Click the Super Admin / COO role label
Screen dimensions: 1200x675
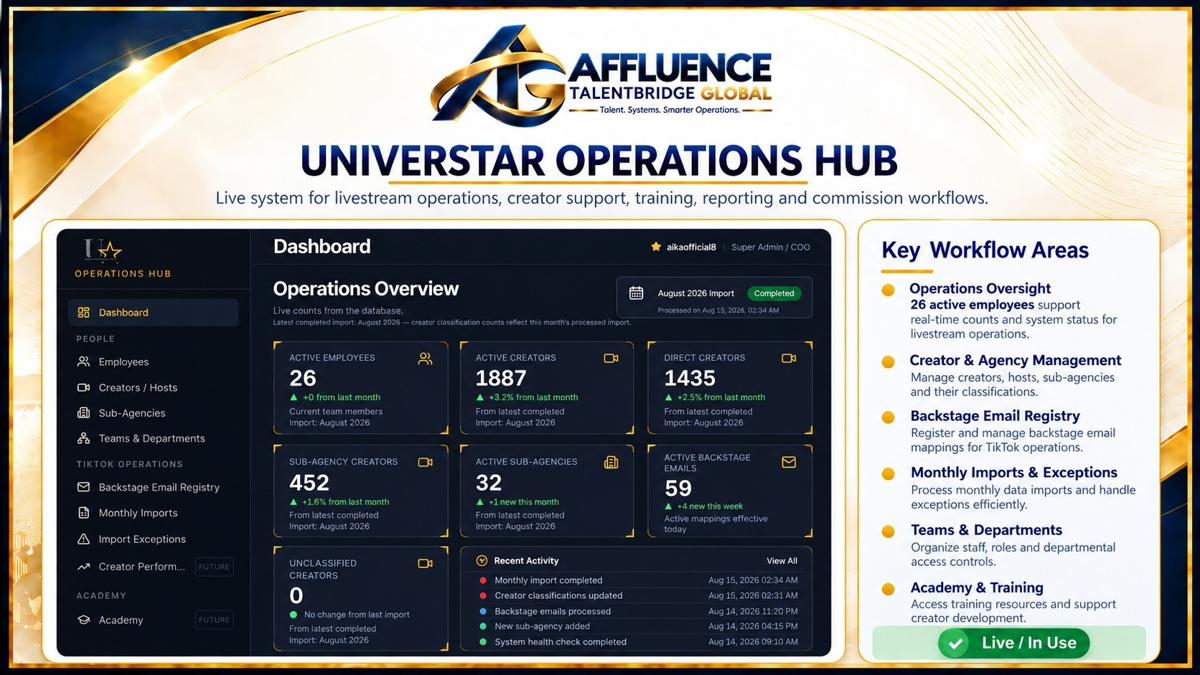[772, 246]
